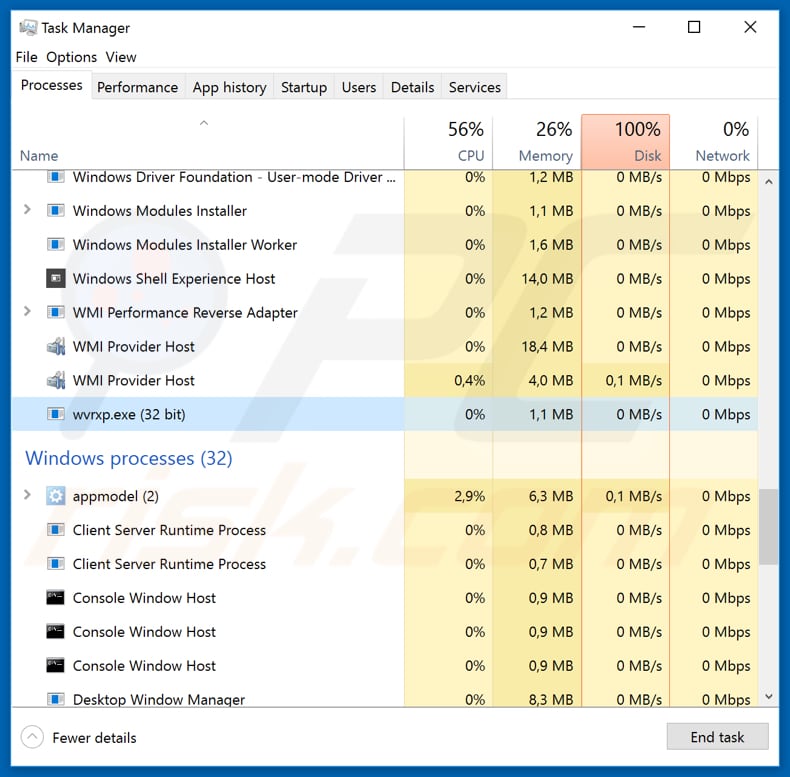Minimize the Task Manager window
The height and width of the screenshot is (777, 790).
(639, 27)
